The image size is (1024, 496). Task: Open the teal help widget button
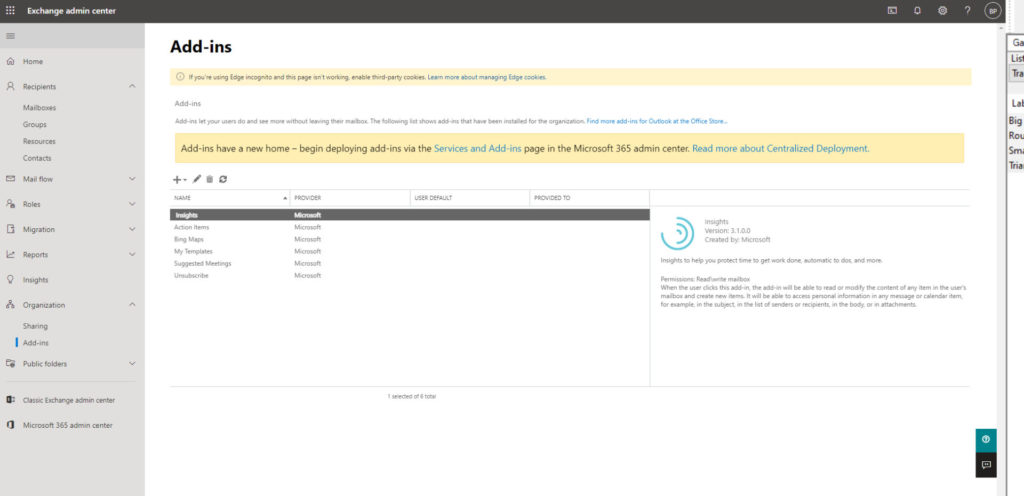[x=985, y=440]
